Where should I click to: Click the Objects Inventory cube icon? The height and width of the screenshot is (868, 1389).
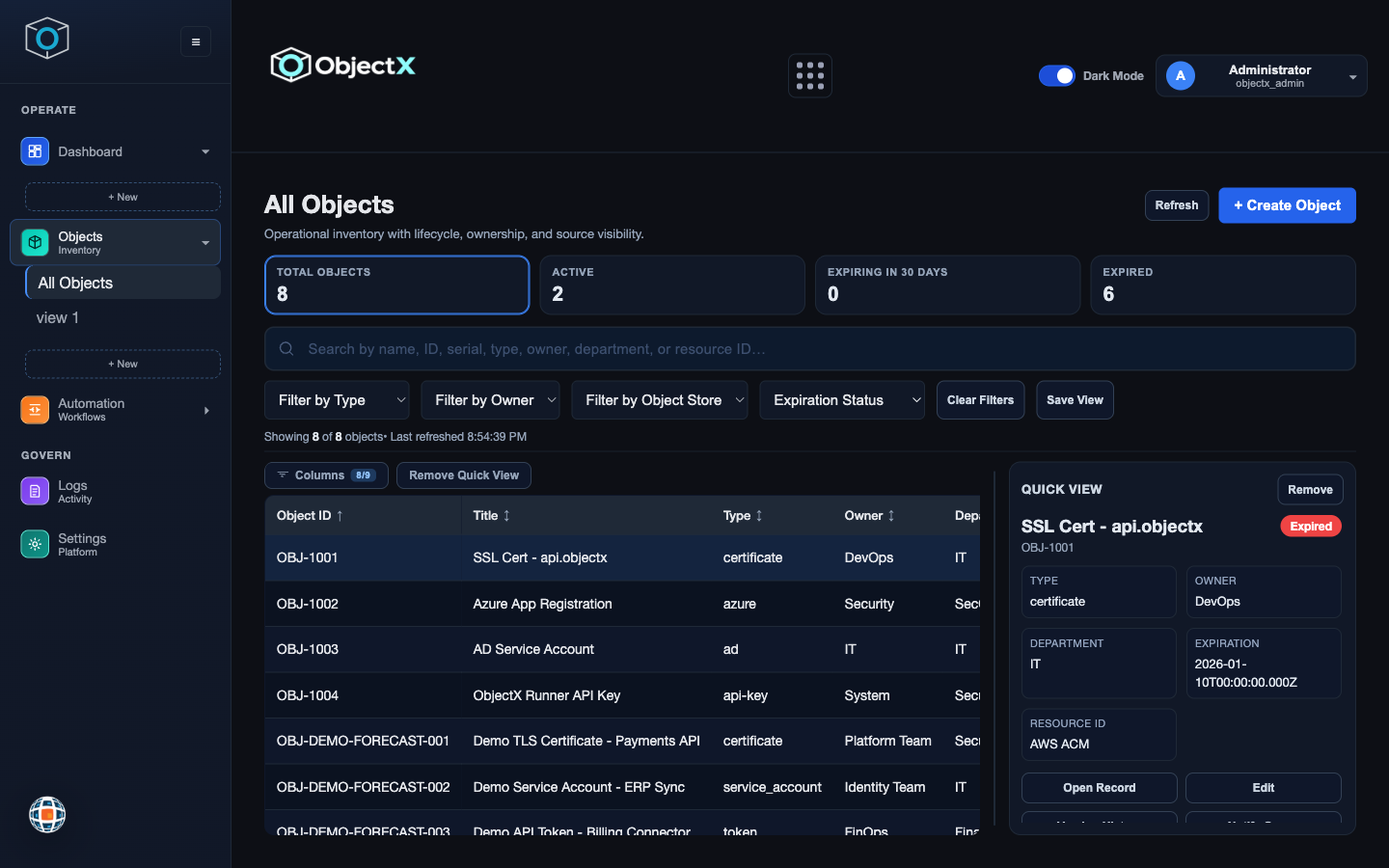point(35,242)
